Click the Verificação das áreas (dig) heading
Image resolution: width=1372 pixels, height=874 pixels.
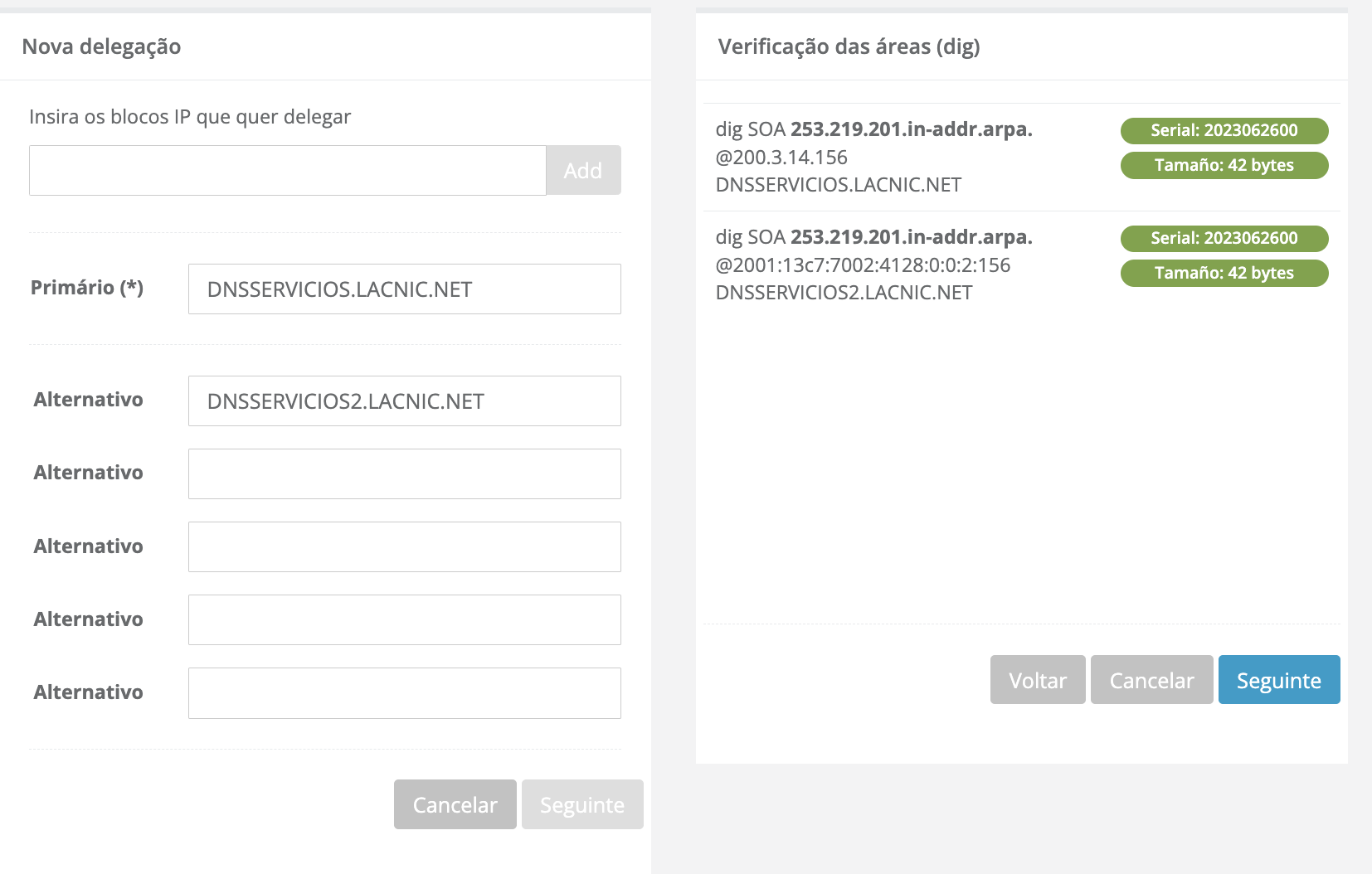click(x=849, y=46)
